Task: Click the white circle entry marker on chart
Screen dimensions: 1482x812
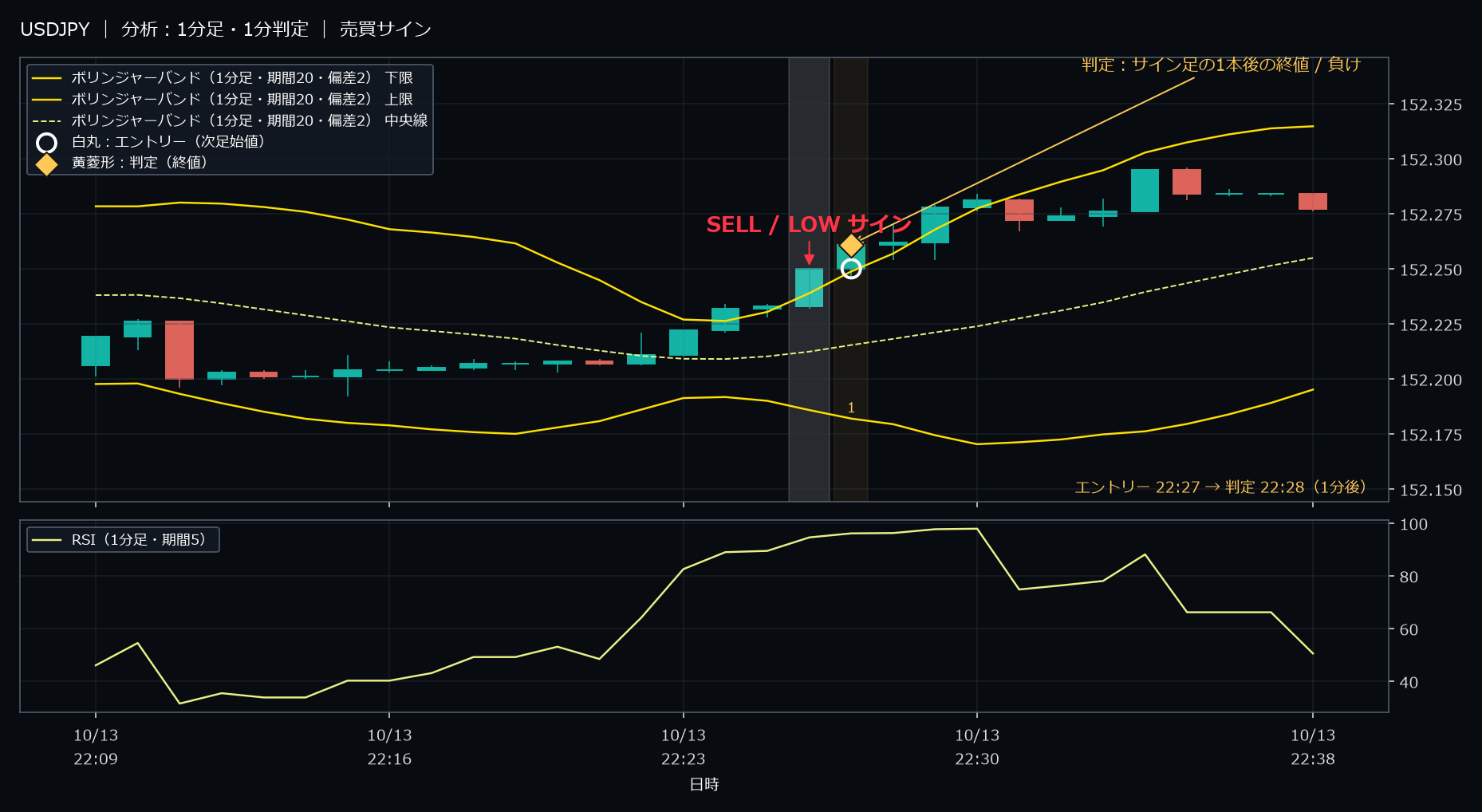Action: [x=851, y=269]
